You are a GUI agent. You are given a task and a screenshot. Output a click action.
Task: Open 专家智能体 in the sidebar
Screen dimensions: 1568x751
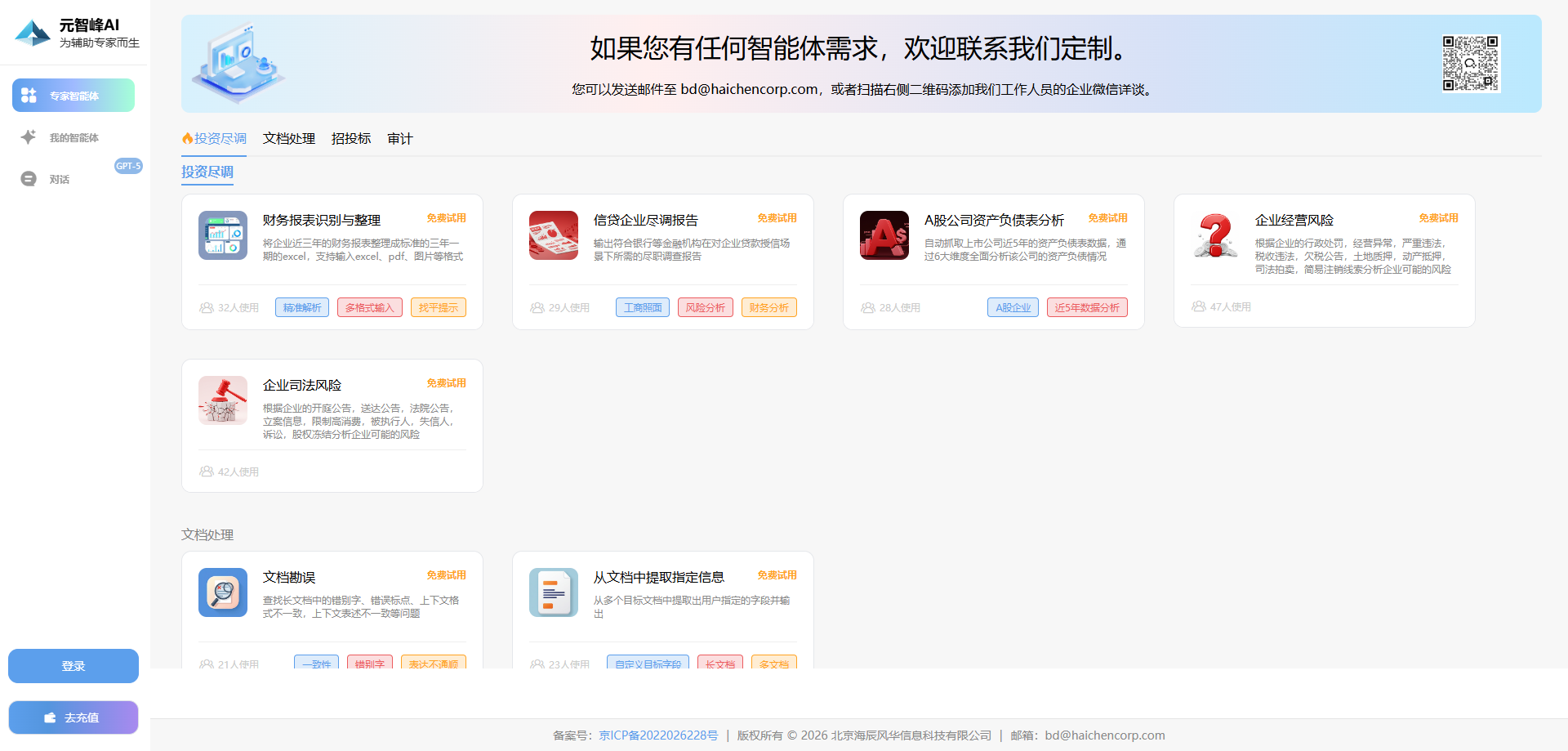coord(73,96)
